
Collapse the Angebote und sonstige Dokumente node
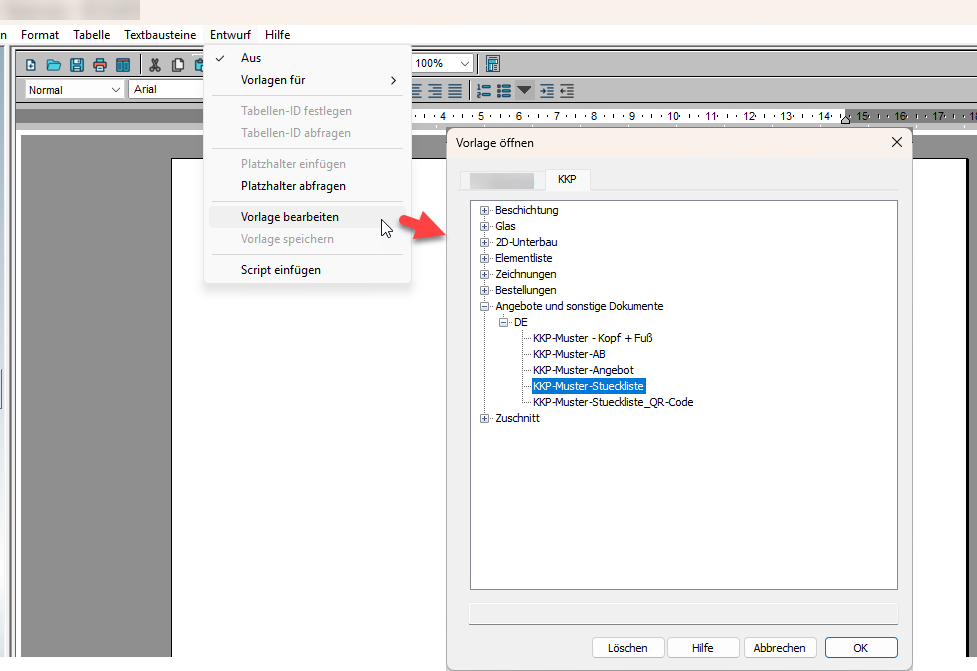485,307
